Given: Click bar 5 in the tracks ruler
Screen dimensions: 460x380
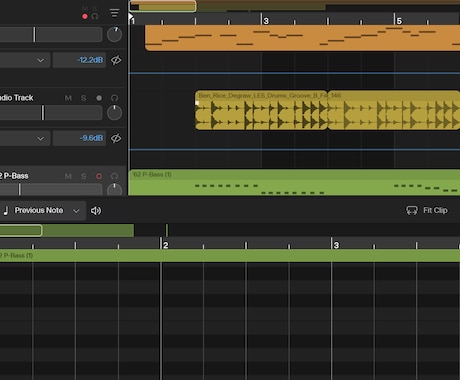Looking at the screenshot, I should (x=399, y=21).
